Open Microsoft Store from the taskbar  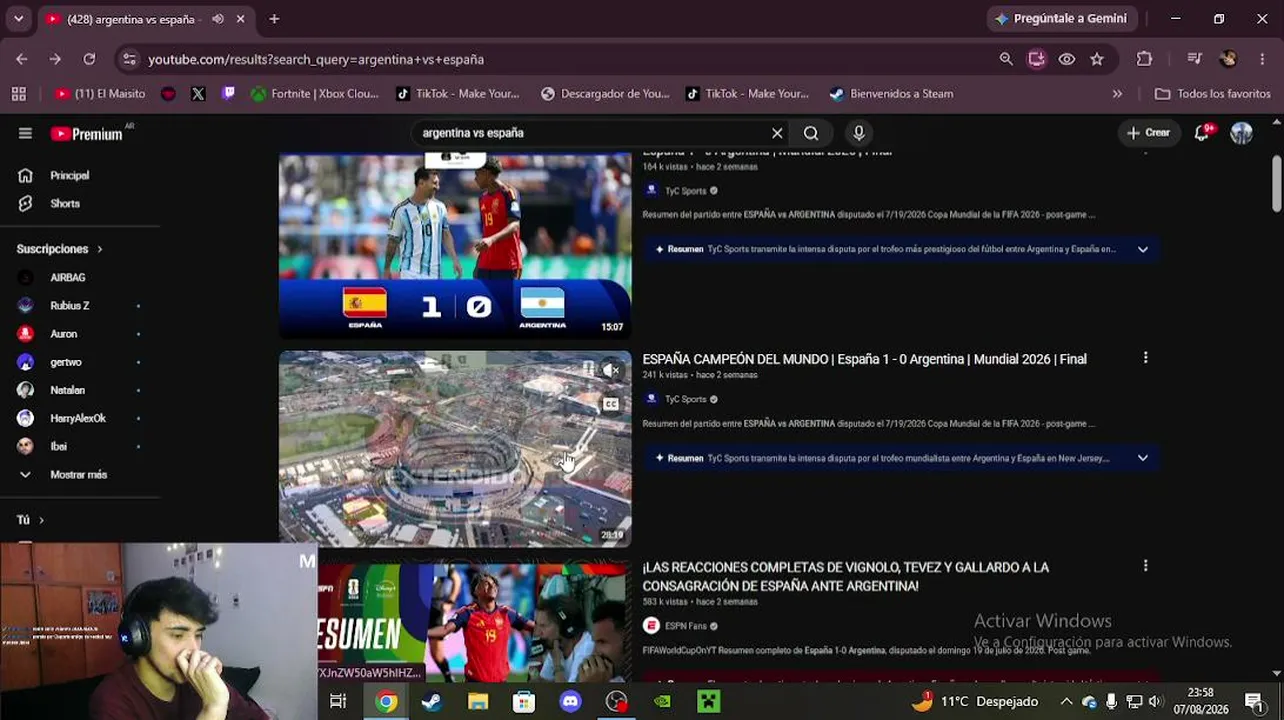(x=524, y=702)
